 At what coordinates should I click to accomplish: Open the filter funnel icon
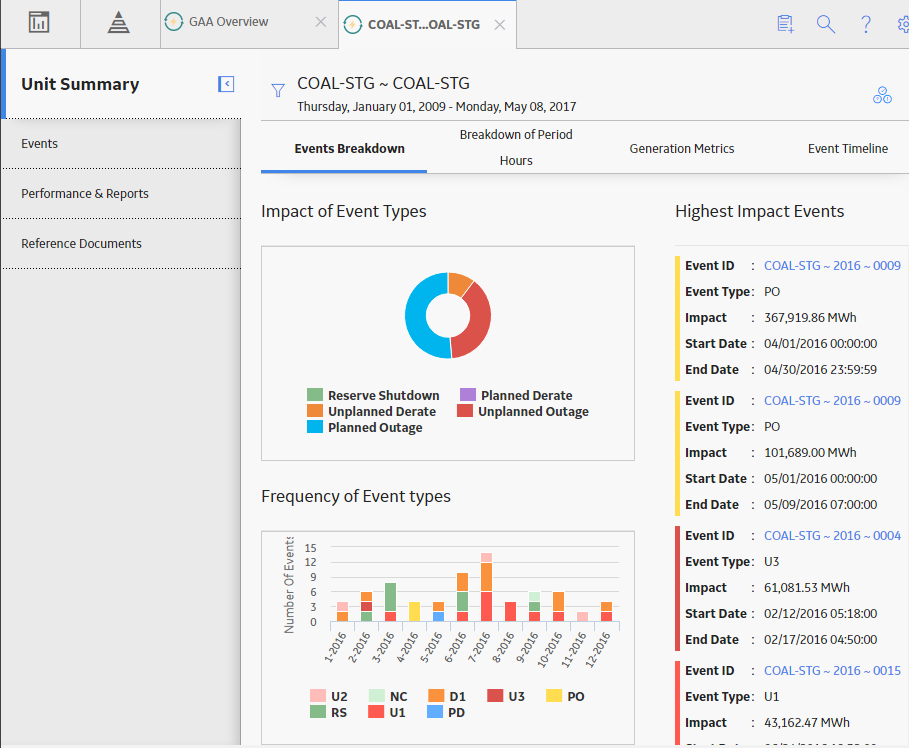pyautogui.click(x=278, y=90)
